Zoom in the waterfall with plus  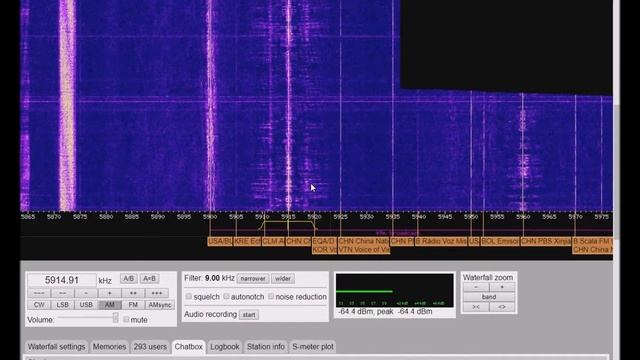(502, 287)
